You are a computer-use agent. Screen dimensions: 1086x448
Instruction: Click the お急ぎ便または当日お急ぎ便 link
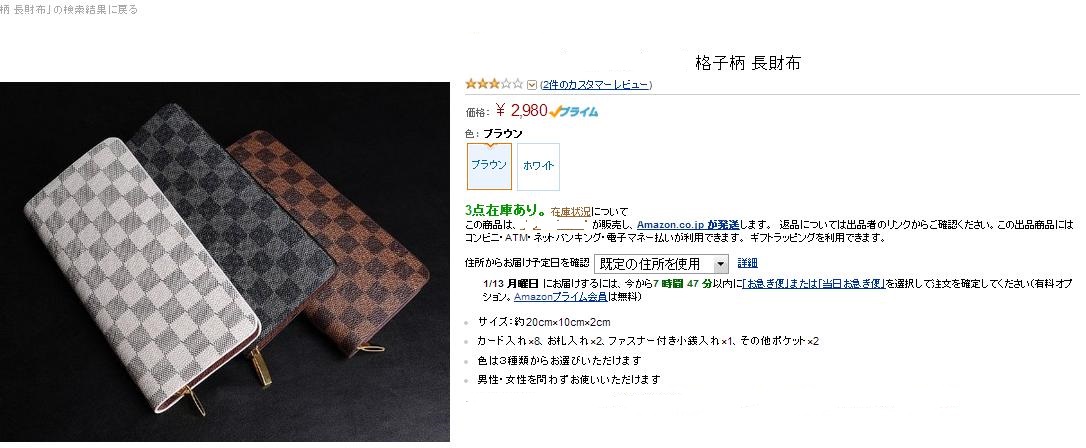(x=813, y=283)
